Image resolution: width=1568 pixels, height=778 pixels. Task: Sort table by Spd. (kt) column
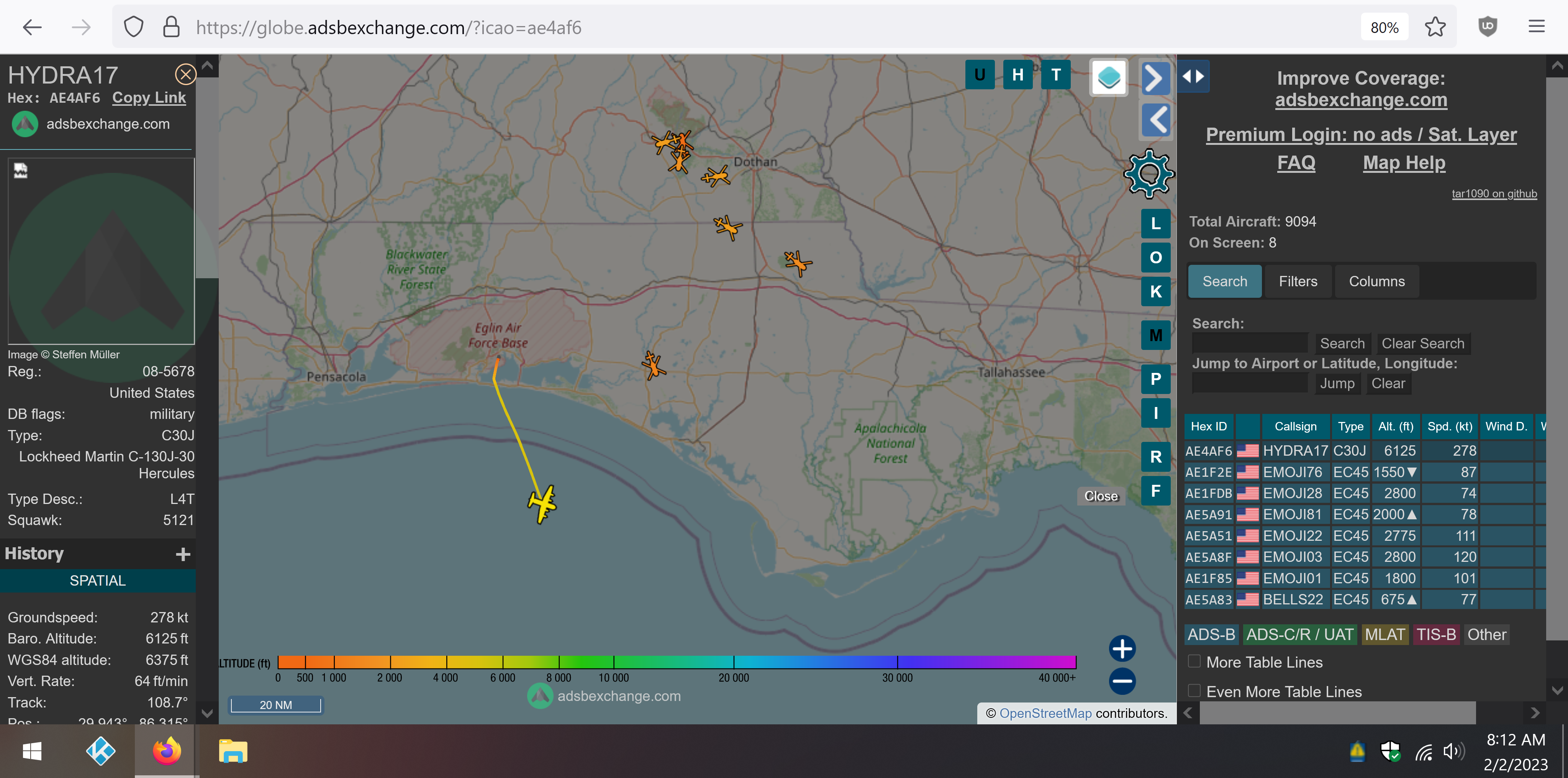[x=1449, y=426]
